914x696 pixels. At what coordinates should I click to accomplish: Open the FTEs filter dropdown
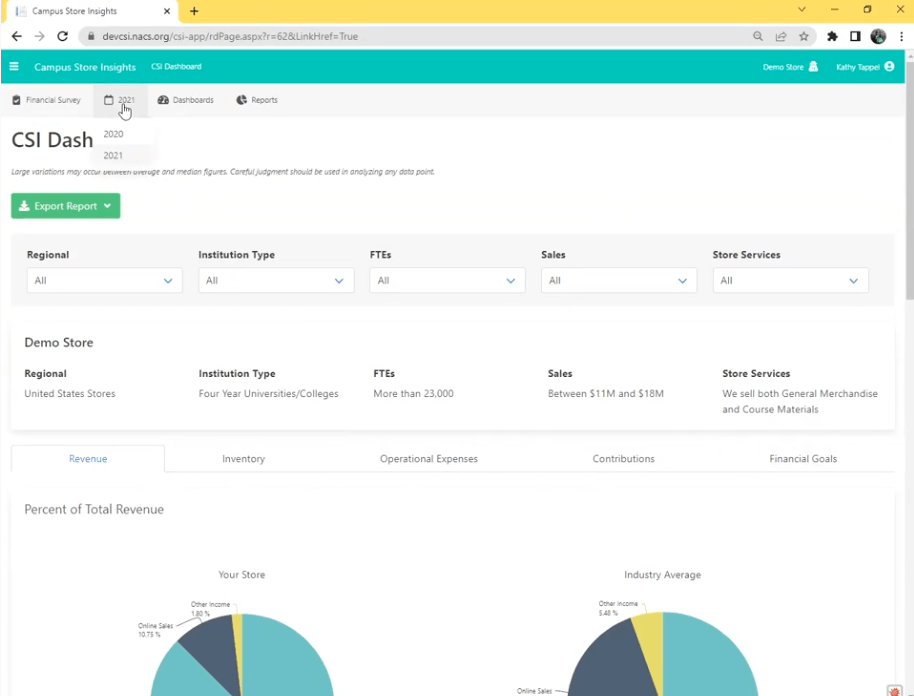coord(447,280)
